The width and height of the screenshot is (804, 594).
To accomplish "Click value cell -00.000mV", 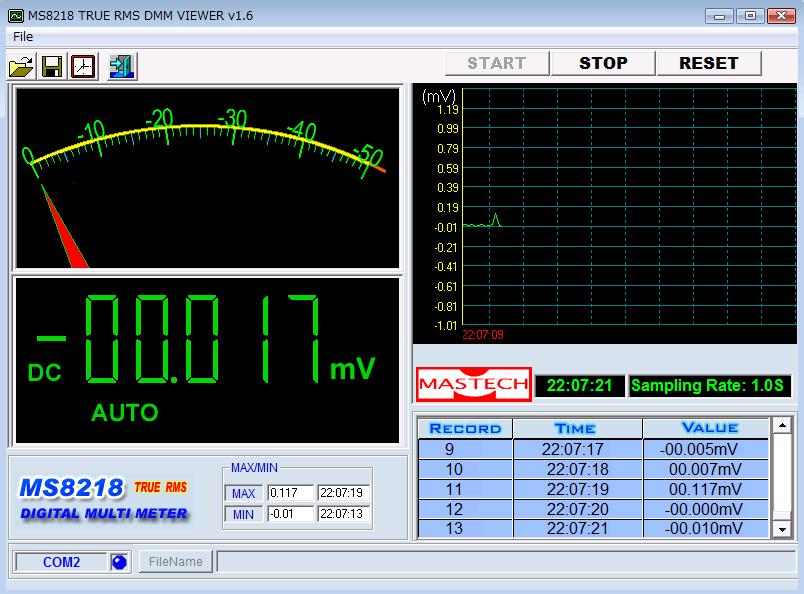I will pos(706,509).
